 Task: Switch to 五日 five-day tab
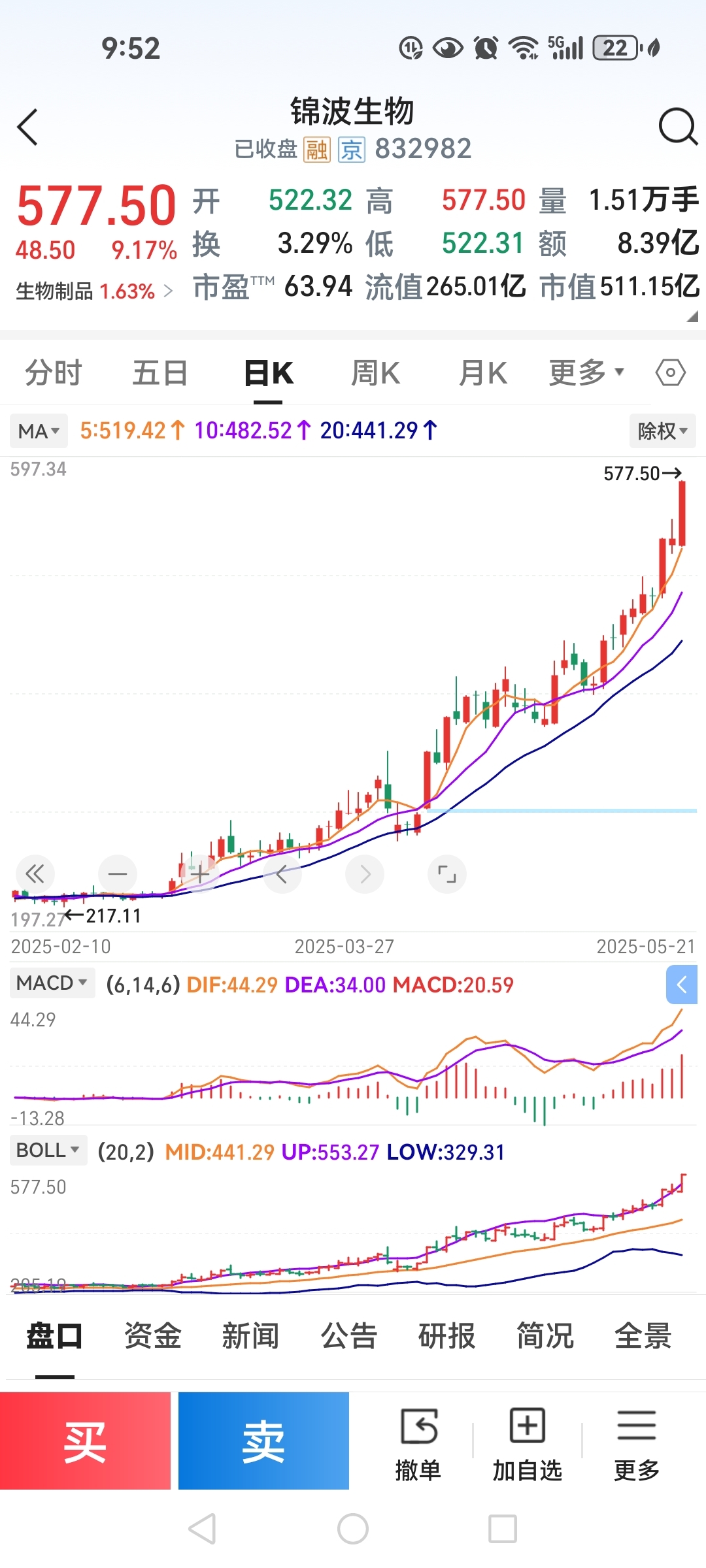click(x=160, y=373)
